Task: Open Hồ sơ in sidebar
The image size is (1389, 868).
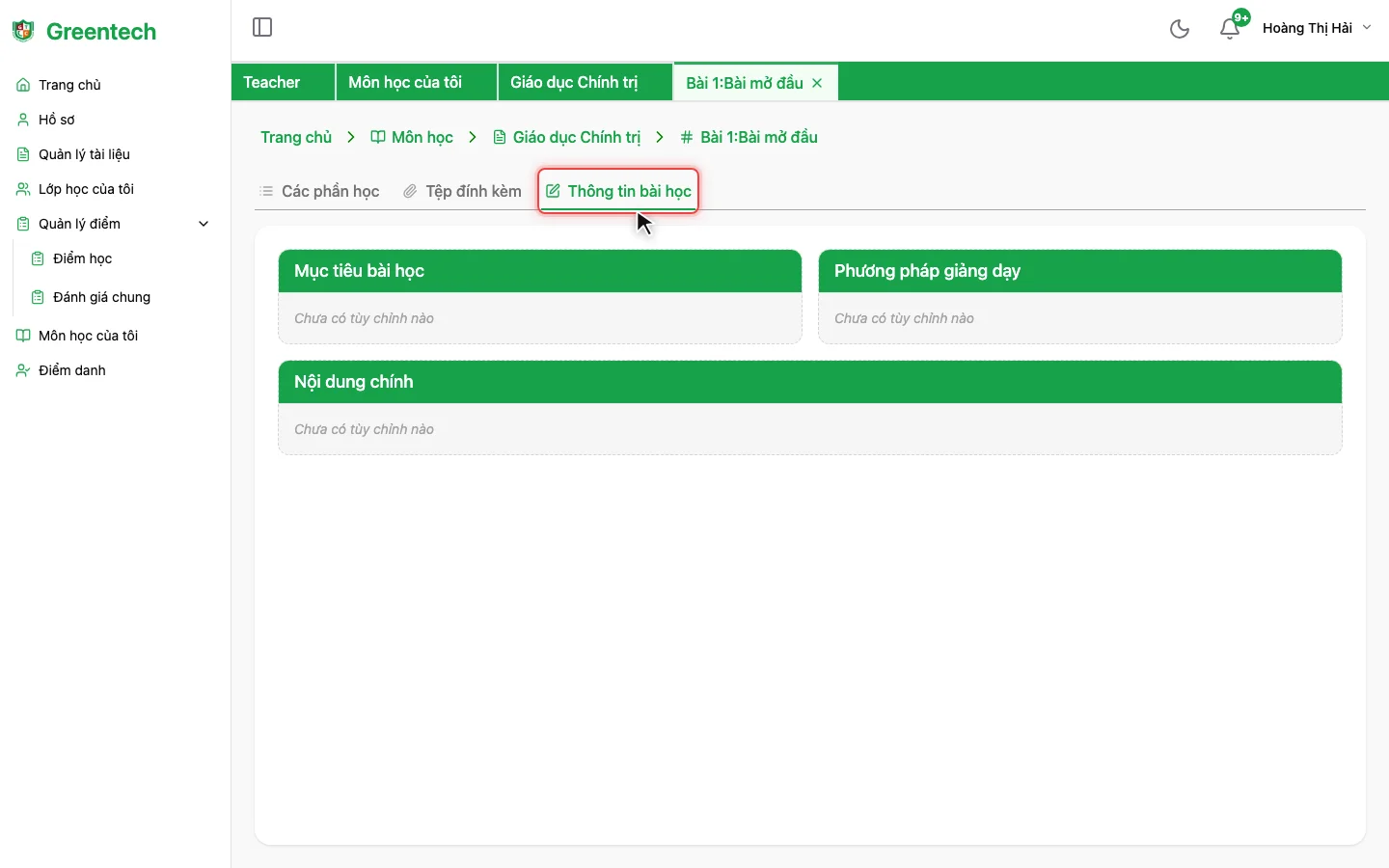Action: pyautogui.click(x=56, y=120)
